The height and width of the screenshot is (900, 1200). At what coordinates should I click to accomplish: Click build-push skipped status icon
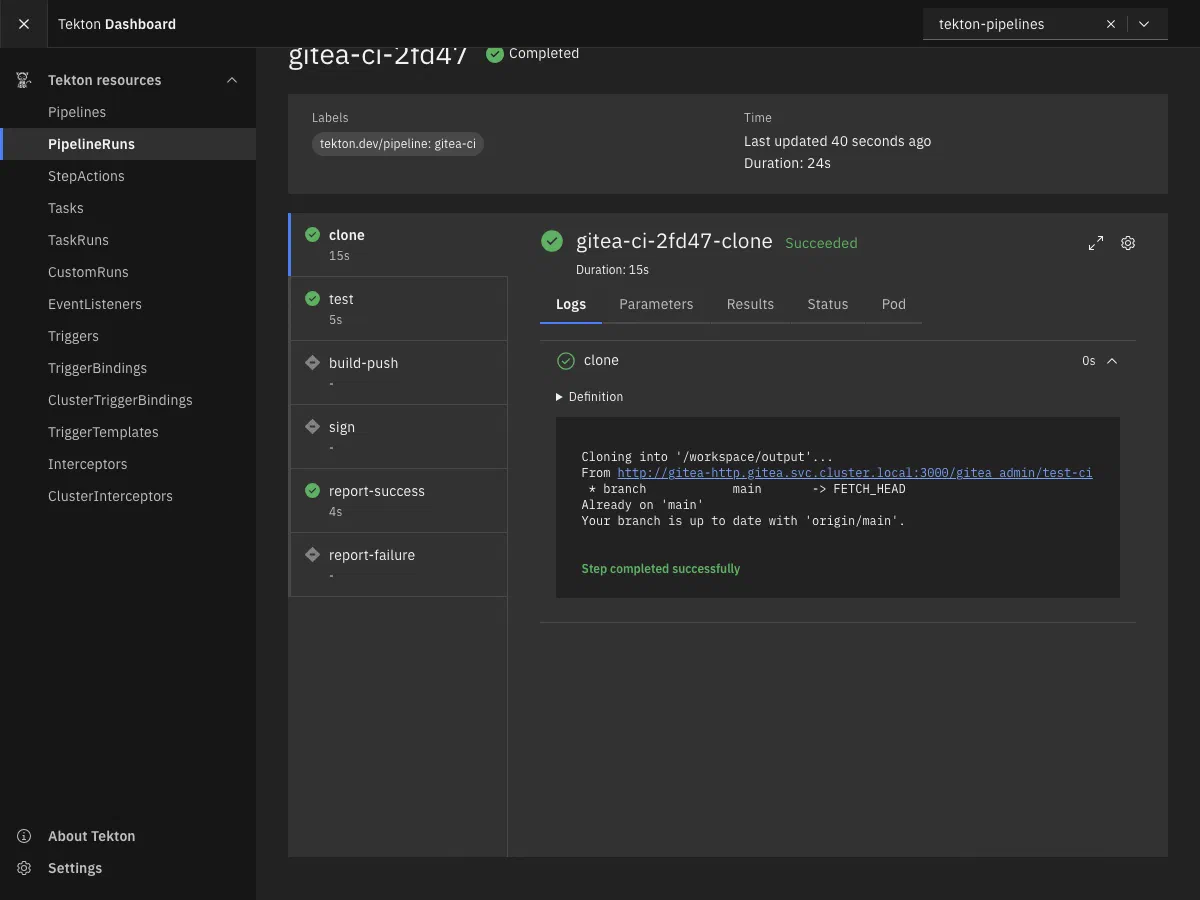click(312, 363)
